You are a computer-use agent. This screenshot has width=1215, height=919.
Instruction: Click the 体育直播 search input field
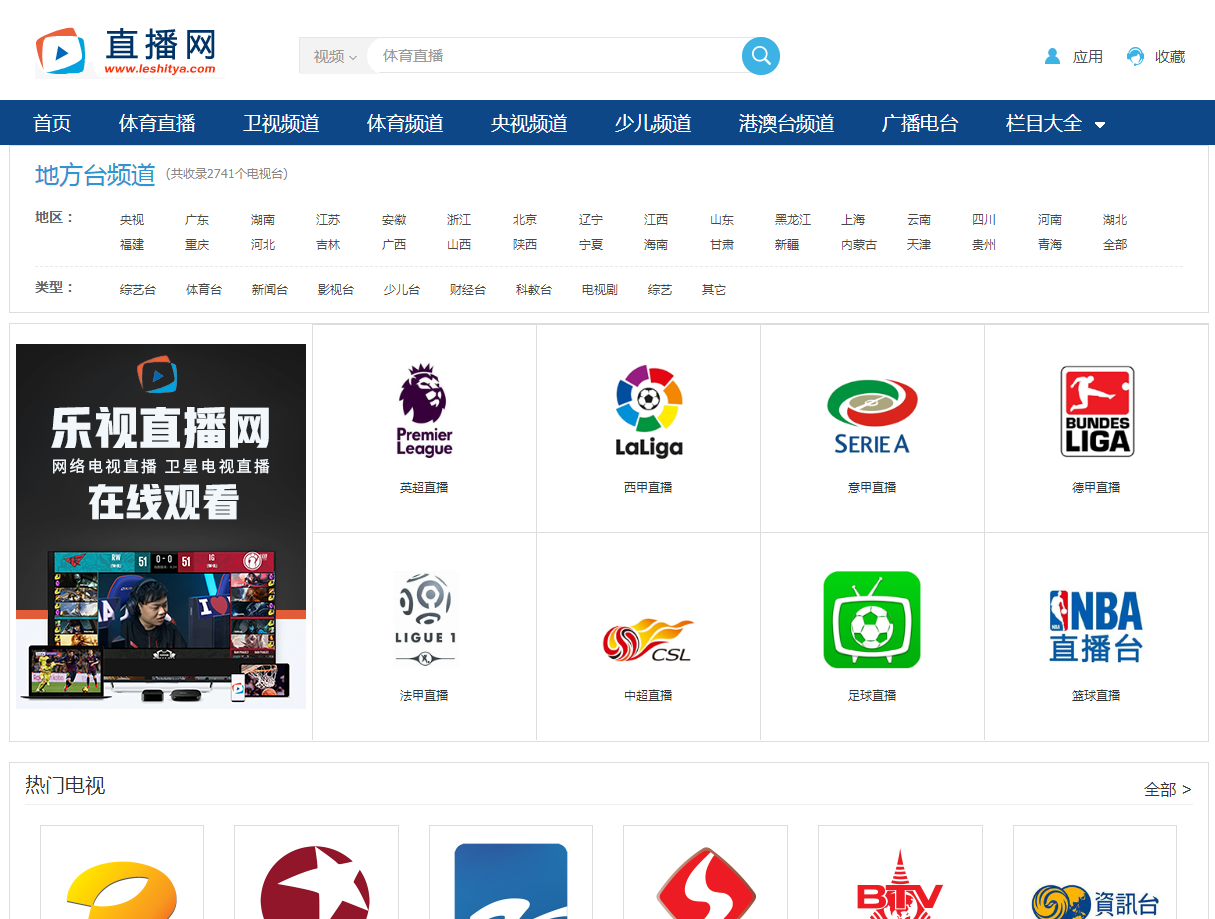point(556,56)
